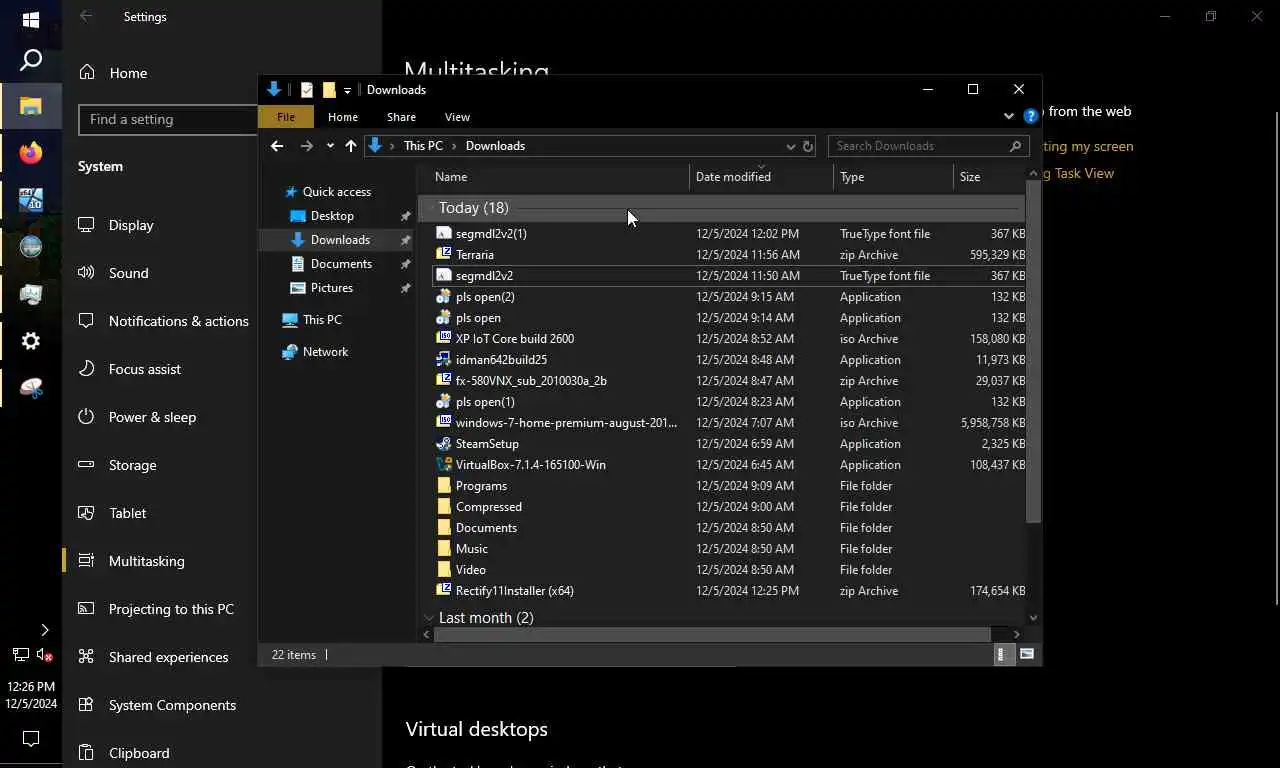This screenshot has height=768, width=1280.
Task: Focus the Find a setting box
Action: (168, 119)
